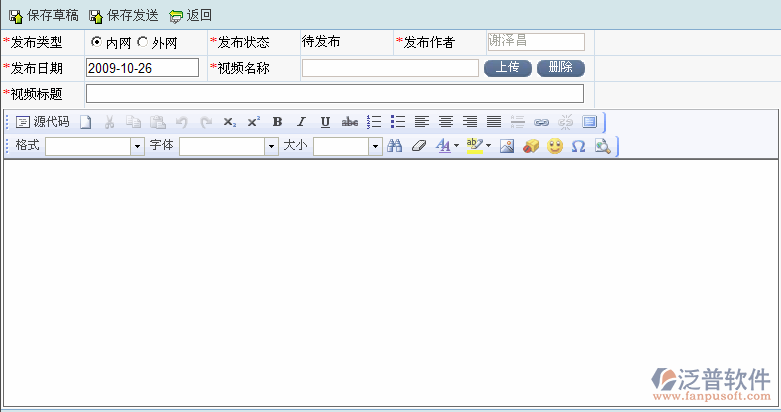The image size is (781, 412).
Task: Open the 字体 font dropdown
Action: 271,146
